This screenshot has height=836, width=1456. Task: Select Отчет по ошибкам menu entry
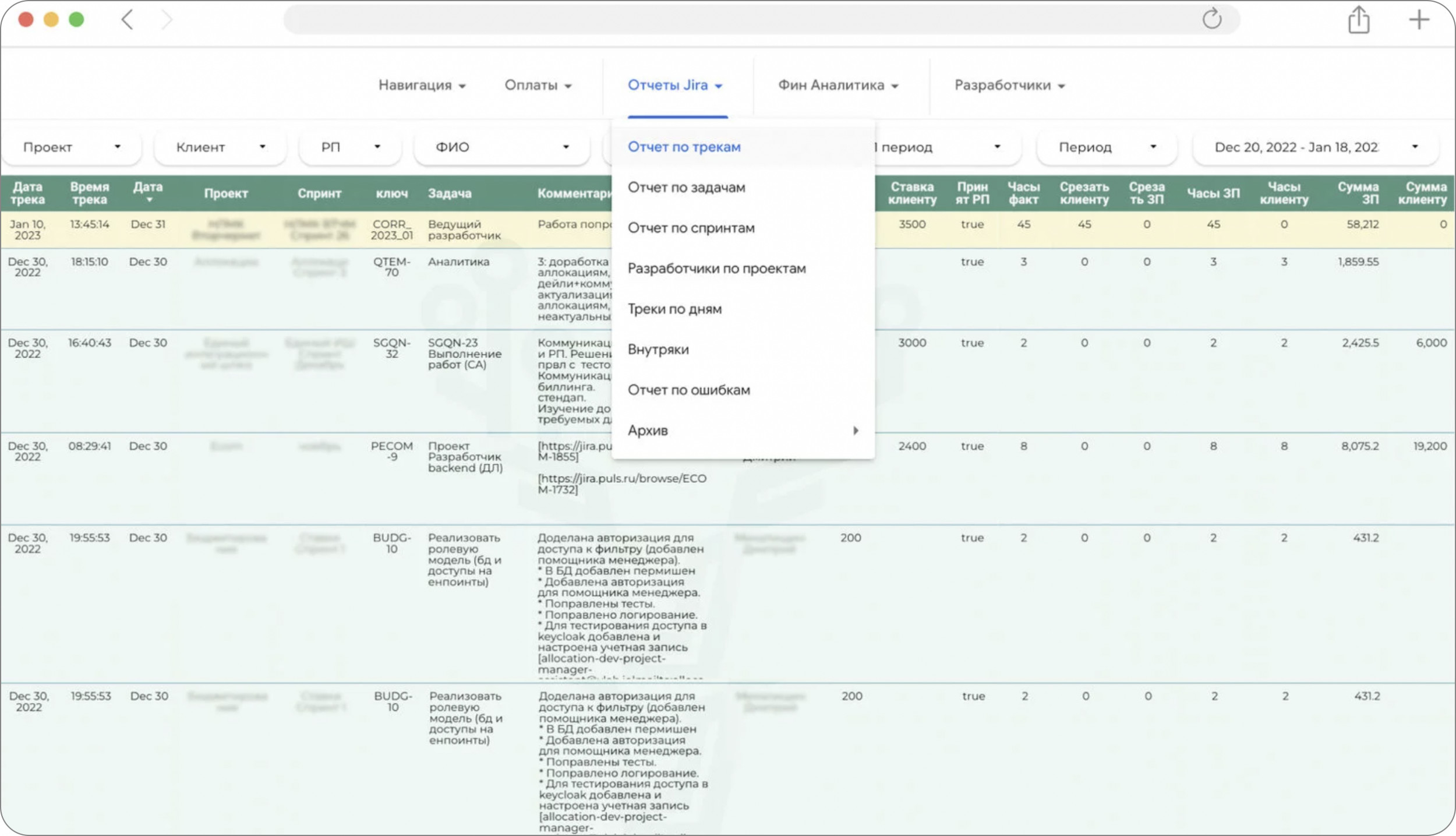coord(688,390)
